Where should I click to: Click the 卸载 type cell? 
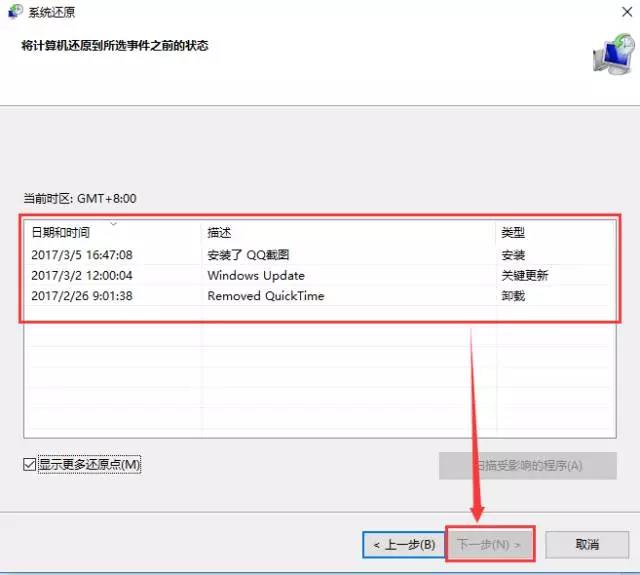(x=513, y=296)
